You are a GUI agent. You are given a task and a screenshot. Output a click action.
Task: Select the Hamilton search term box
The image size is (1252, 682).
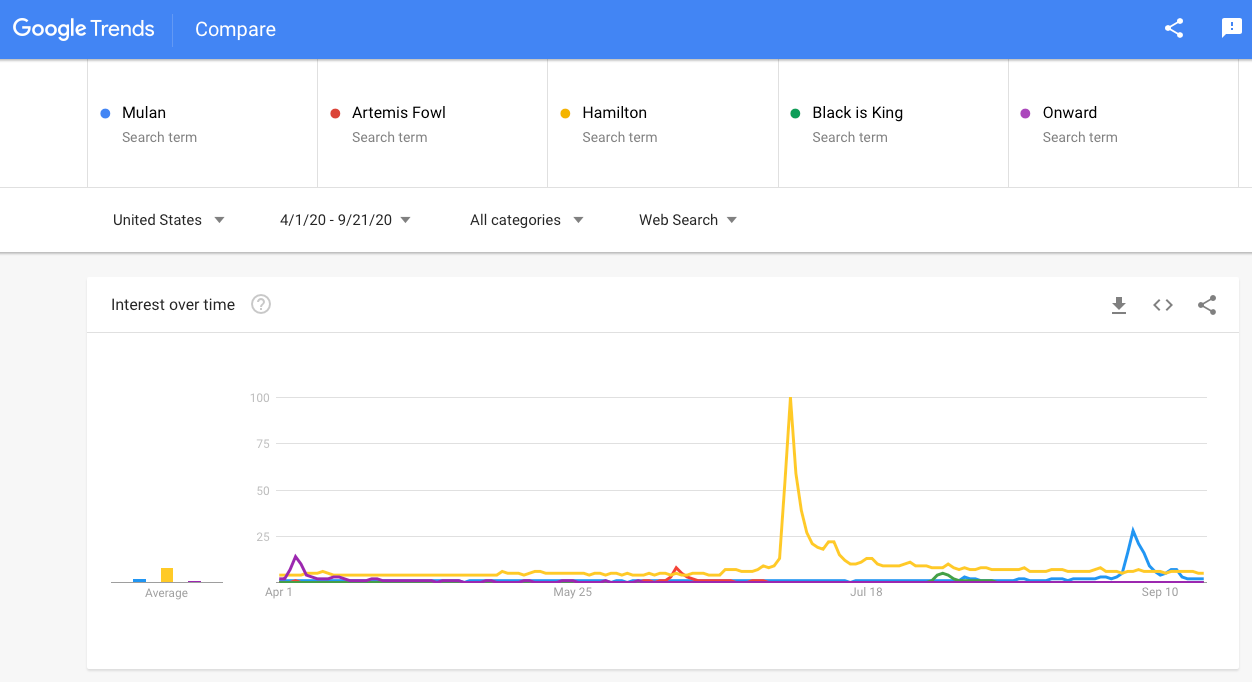[663, 124]
